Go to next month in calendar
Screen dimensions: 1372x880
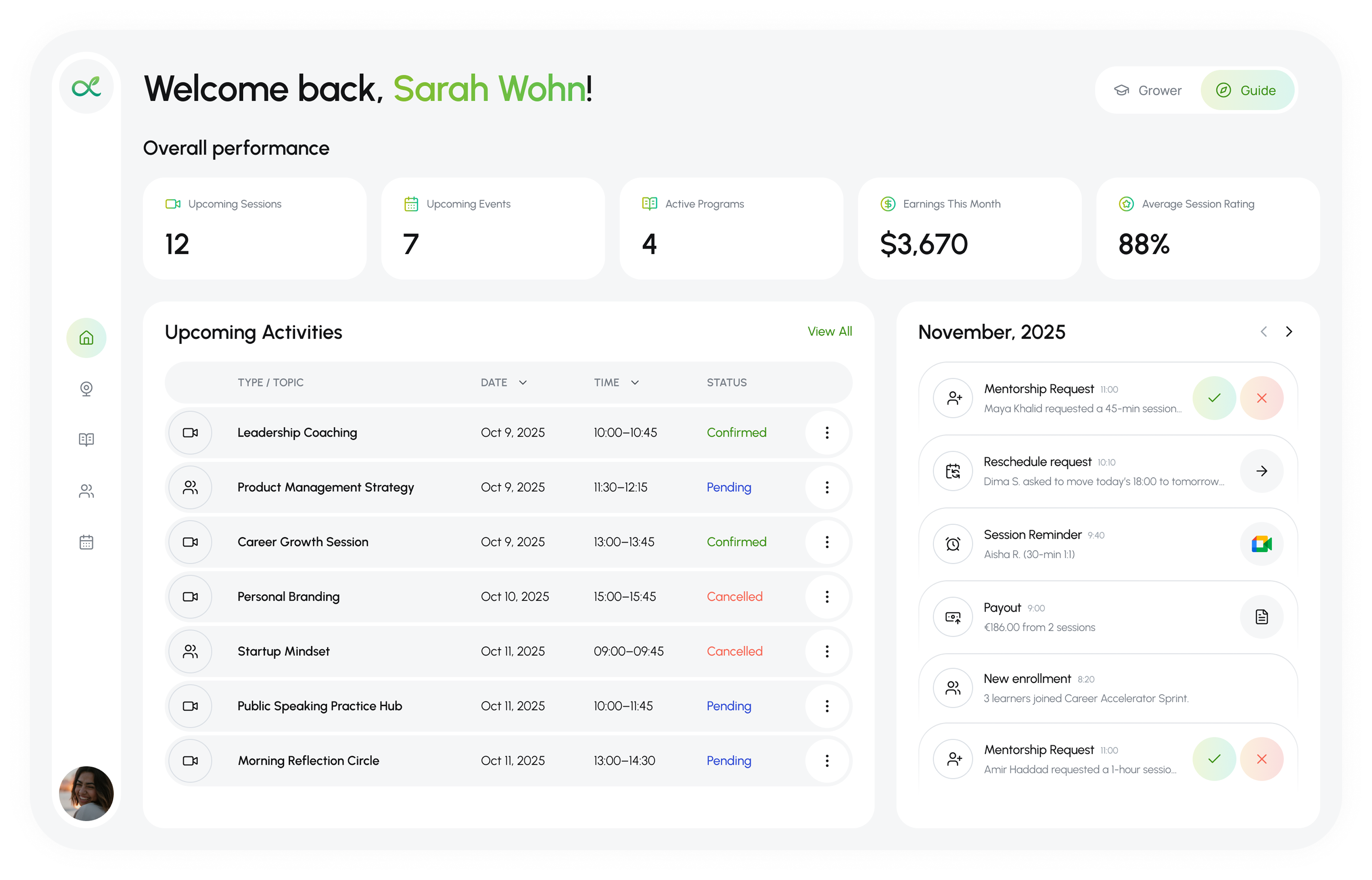click(x=1289, y=332)
